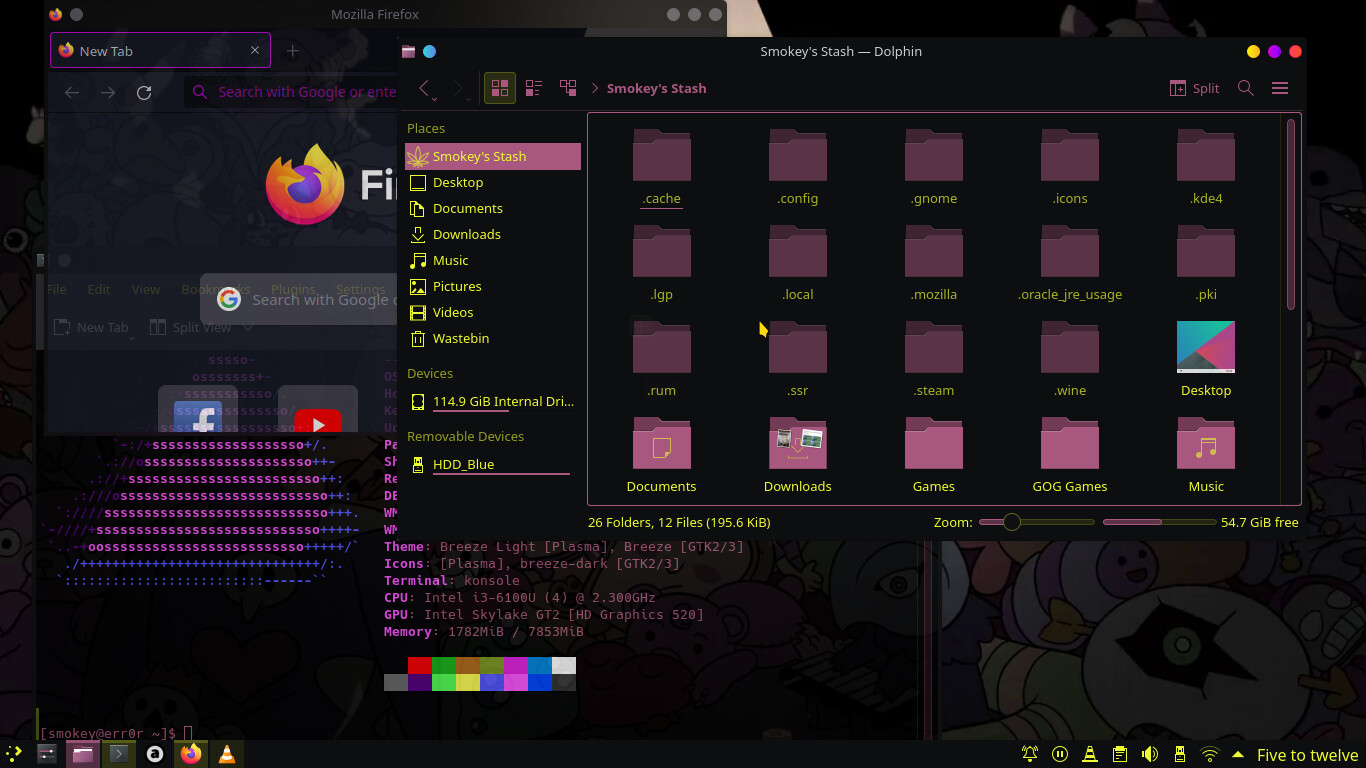The height and width of the screenshot is (768, 1366).
Task: Switch Dolphin to Compact view mode
Action: (533, 88)
